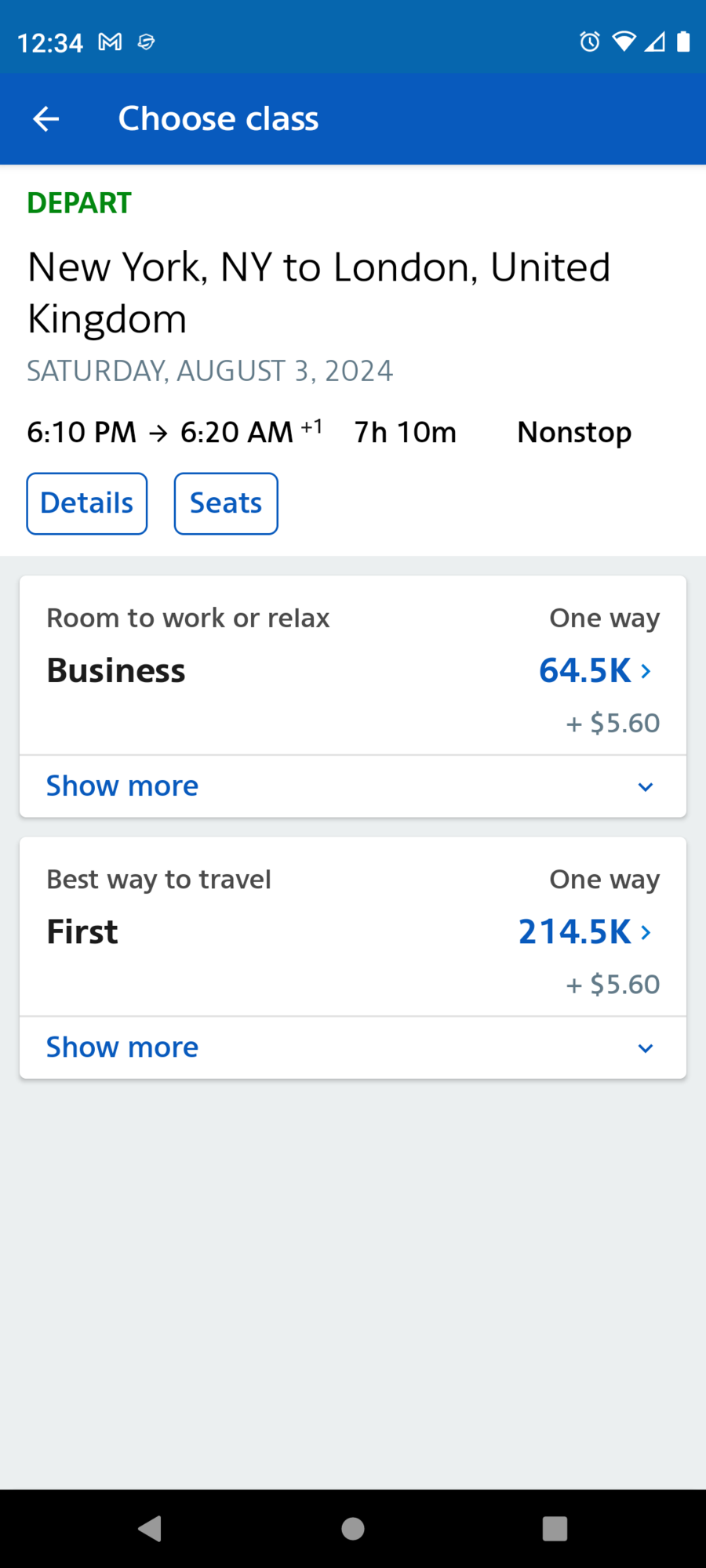Tap the First class card title
The height and width of the screenshot is (1568, 706).
[x=82, y=931]
